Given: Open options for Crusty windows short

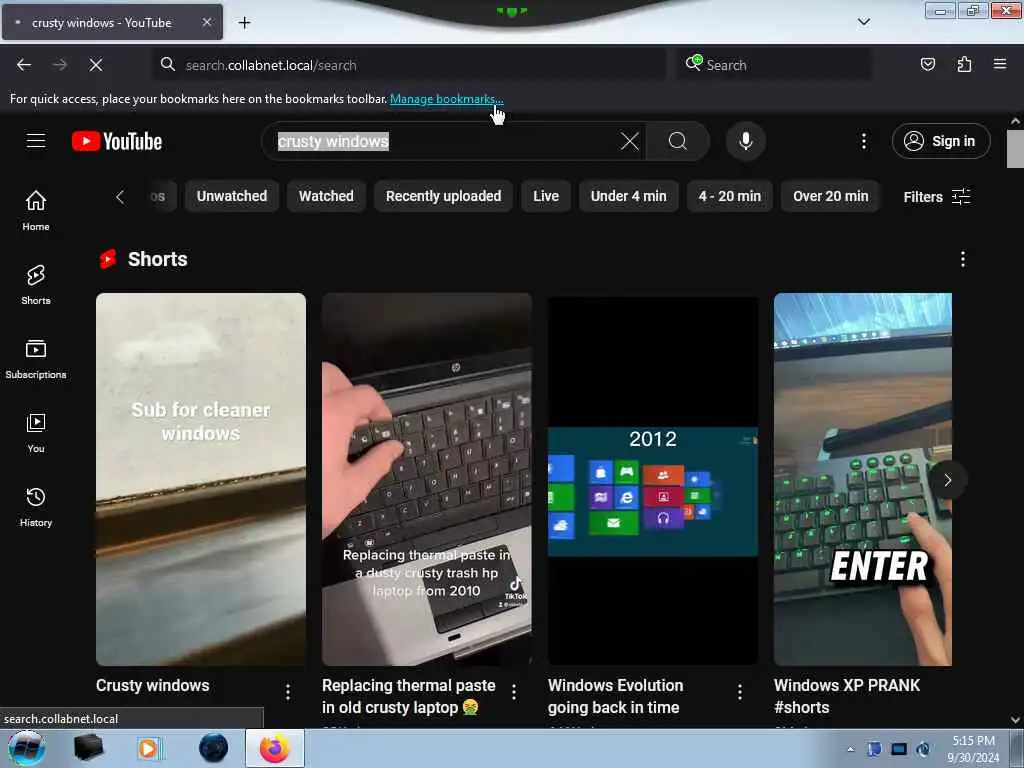Looking at the screenshot, I should point(288,692).
